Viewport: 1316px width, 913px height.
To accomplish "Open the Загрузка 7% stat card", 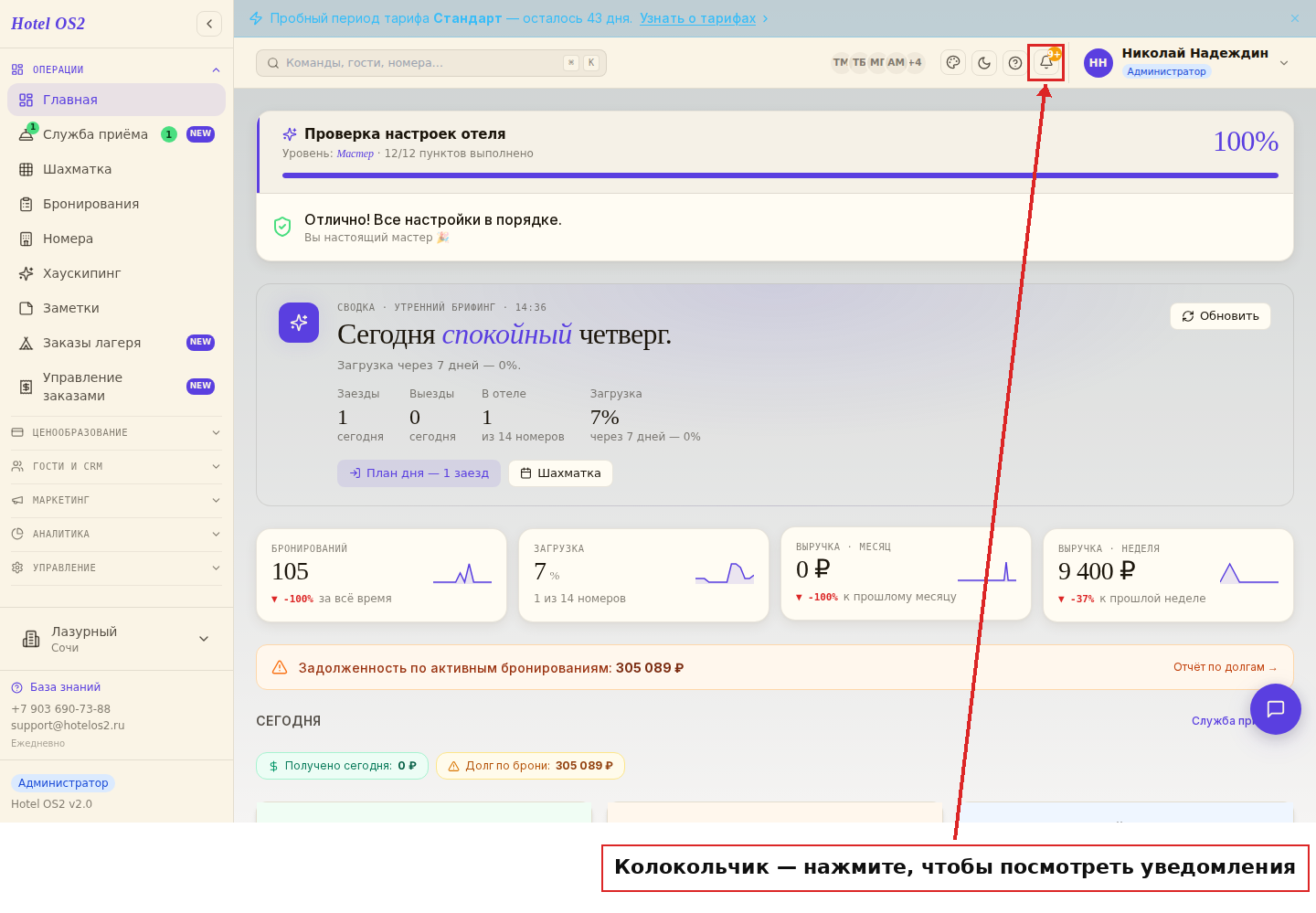I will tap(643, 576).
